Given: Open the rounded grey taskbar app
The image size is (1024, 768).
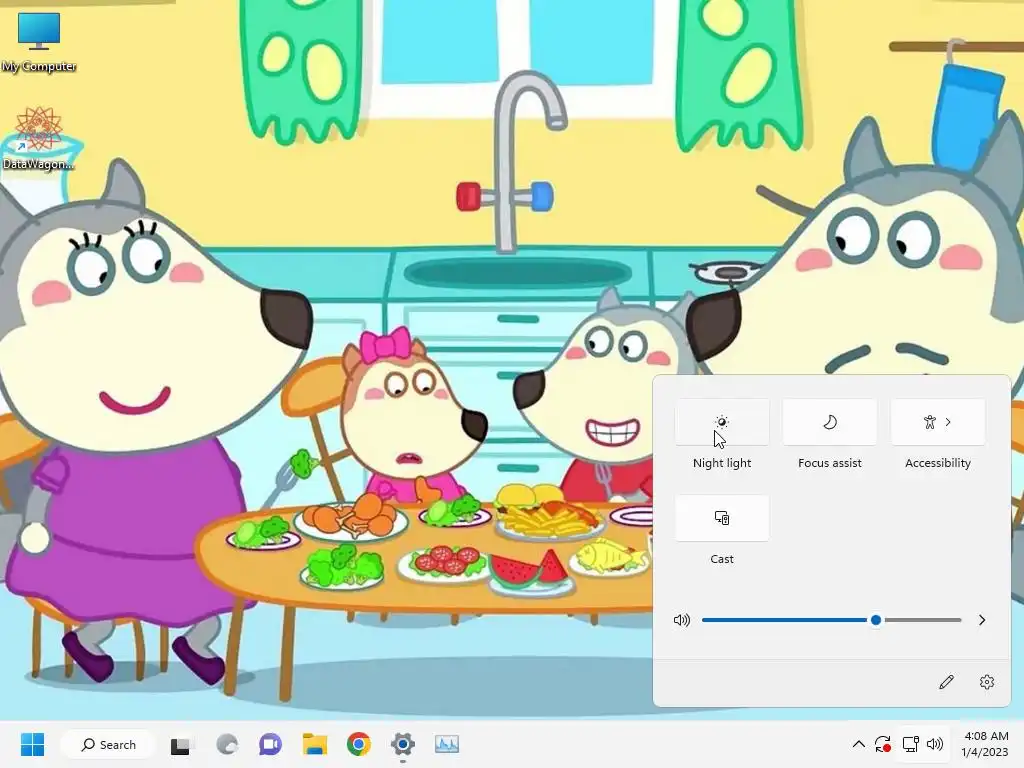Looking at the screenshot, I should click(227, 744).
